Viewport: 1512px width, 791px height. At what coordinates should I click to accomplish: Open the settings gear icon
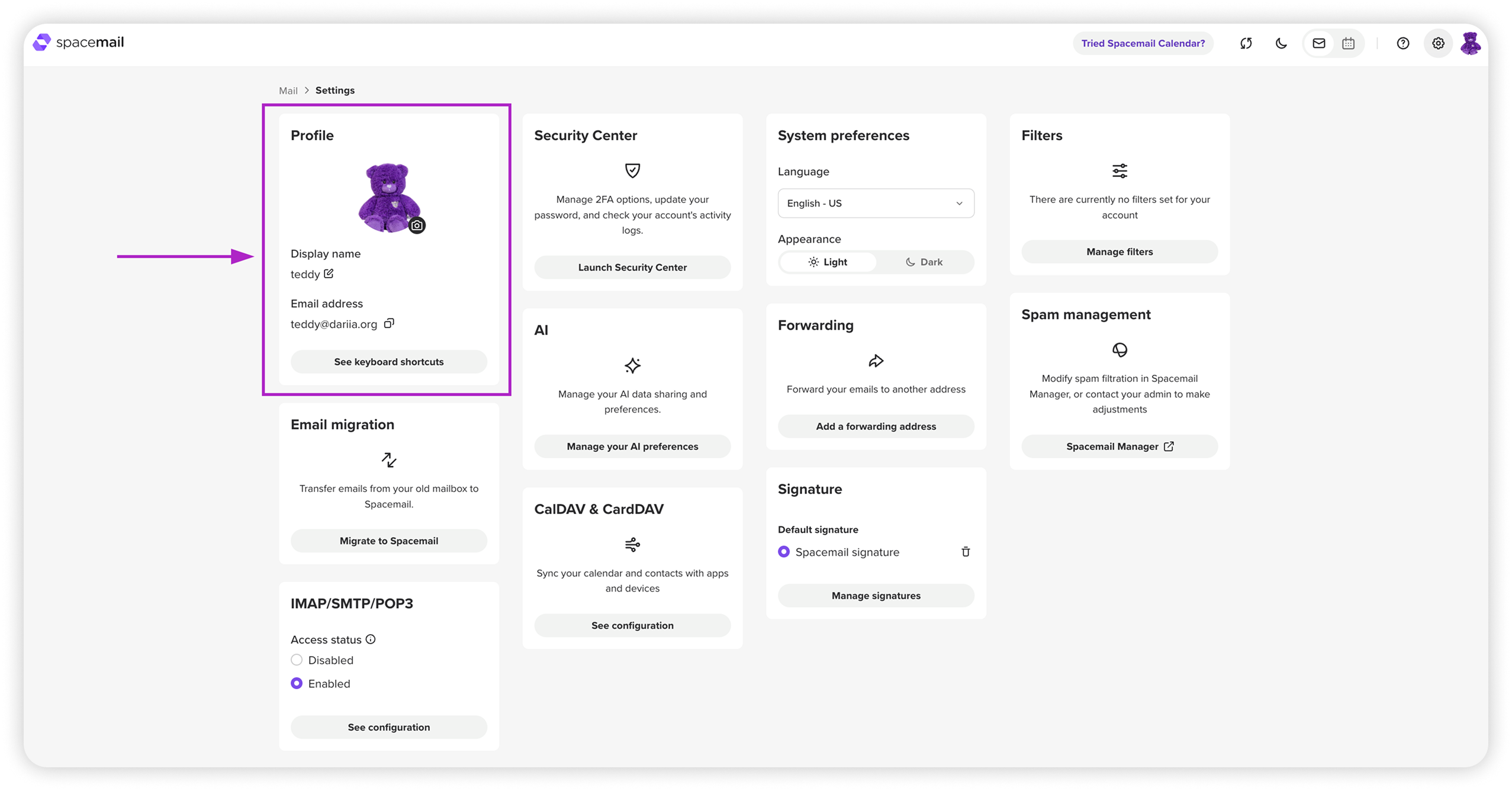coord(1438,43)
